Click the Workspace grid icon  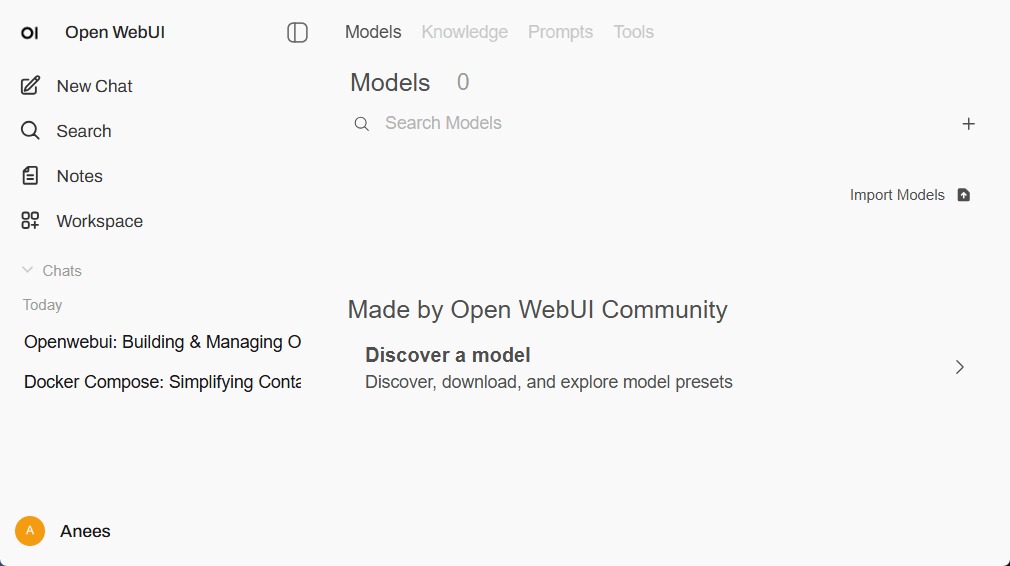[x=31, y=221]
